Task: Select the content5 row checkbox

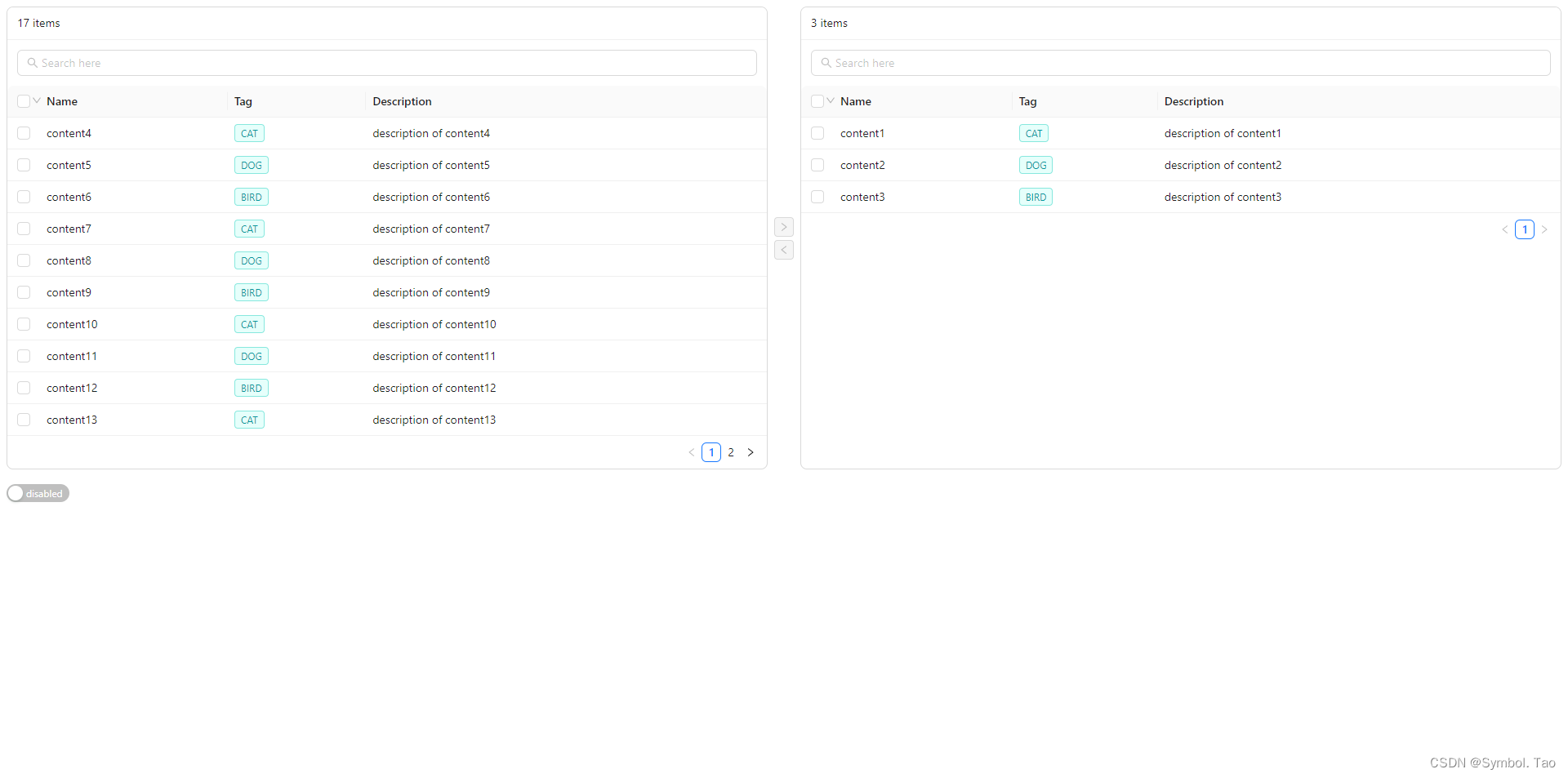Action: tap(24, 165)
